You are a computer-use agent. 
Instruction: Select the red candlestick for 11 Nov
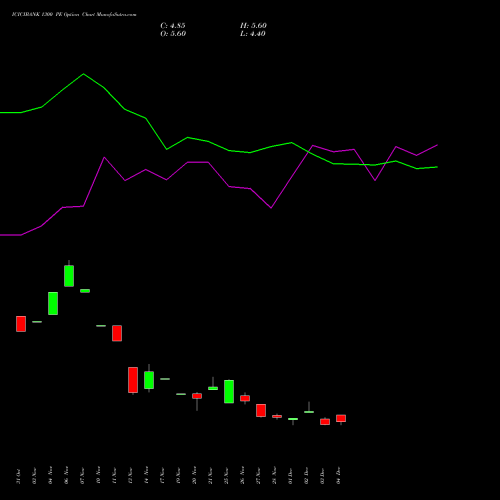[x=117, y=333]
